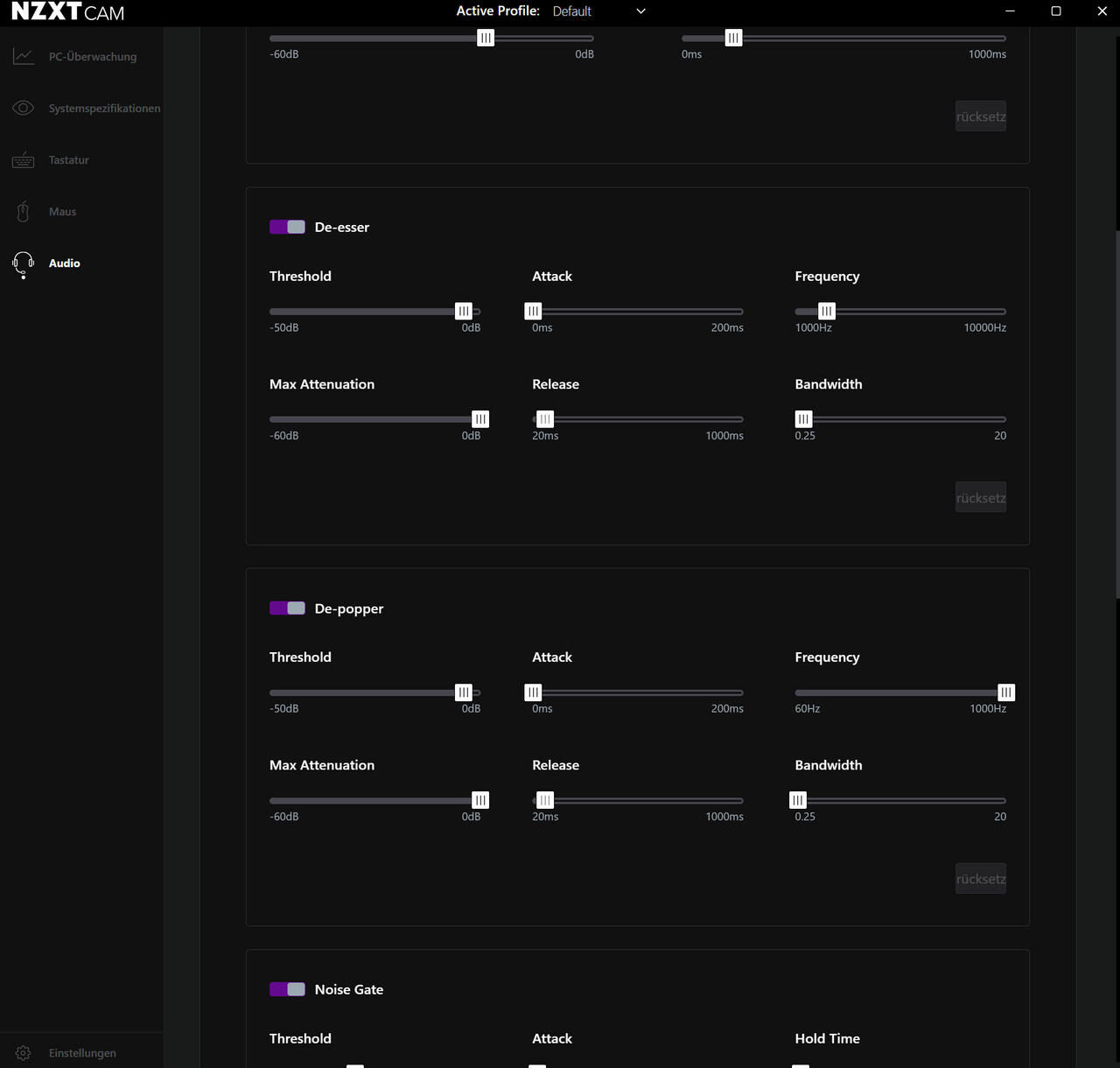1120x1068 pixels.
Task: Click rücksetz button in De-popper panel
Action: pyautogui.click(x=981, y=879)
